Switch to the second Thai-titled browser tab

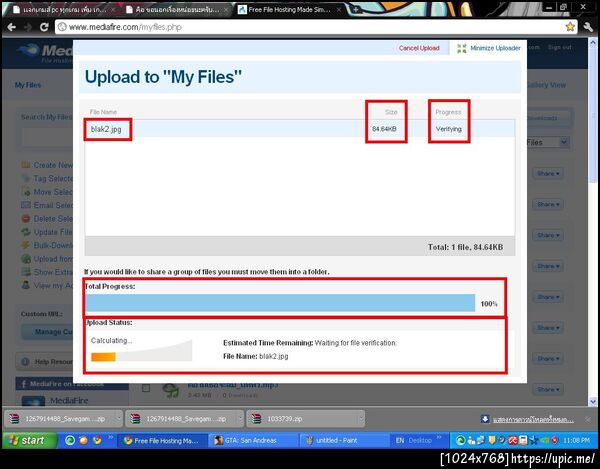(x=177, y=10)
